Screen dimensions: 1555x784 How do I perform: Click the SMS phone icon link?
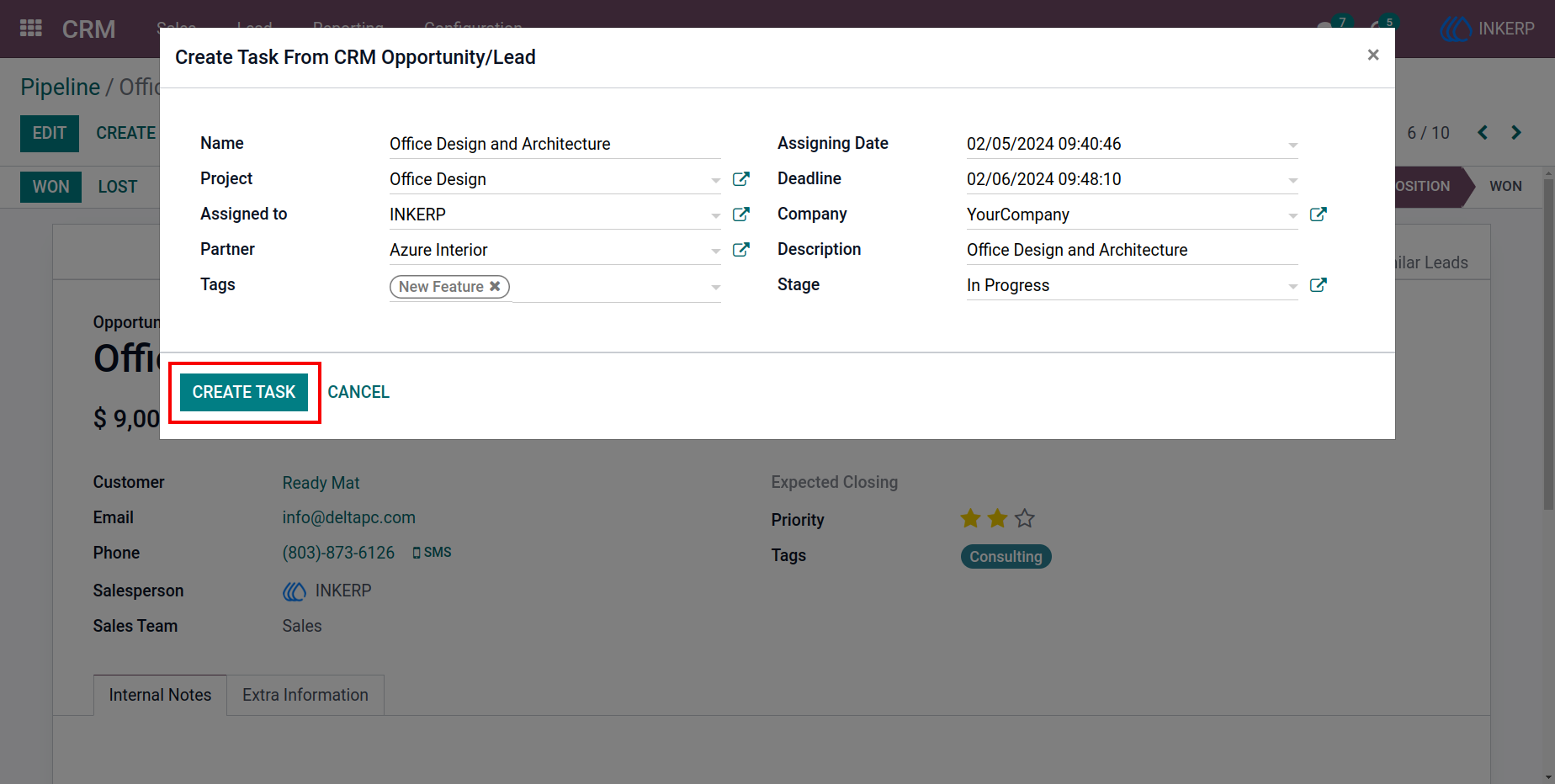click(432, 553)
